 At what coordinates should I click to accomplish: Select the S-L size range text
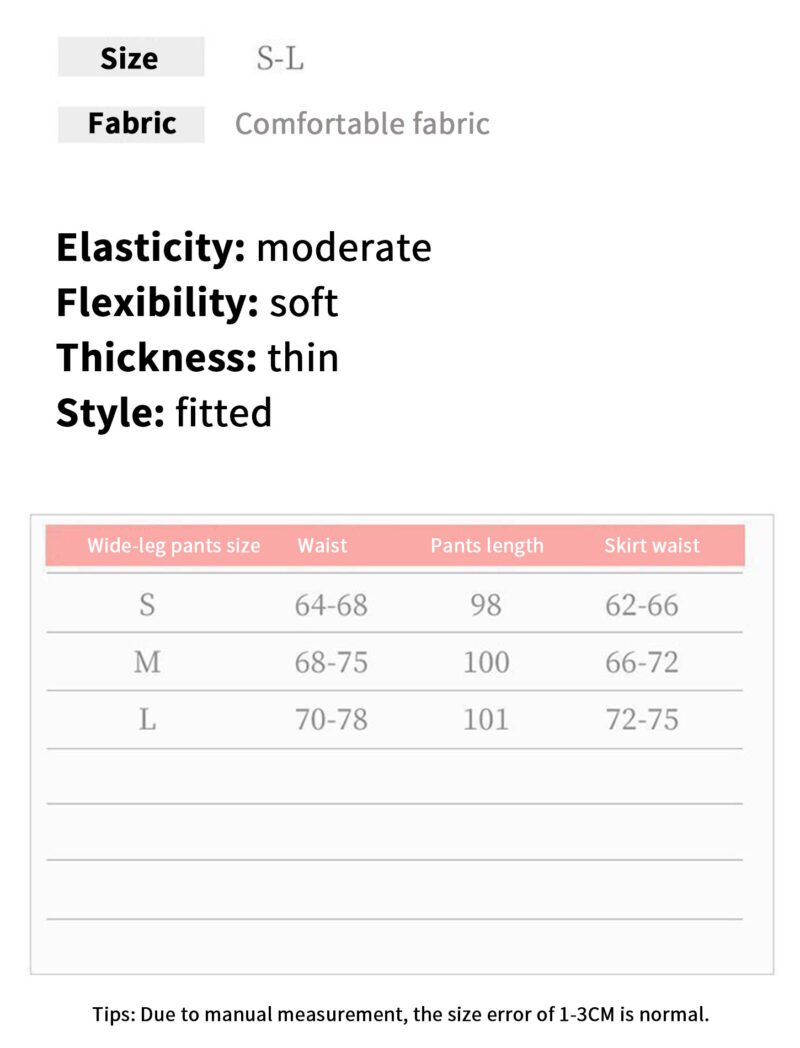pos(280,59)
